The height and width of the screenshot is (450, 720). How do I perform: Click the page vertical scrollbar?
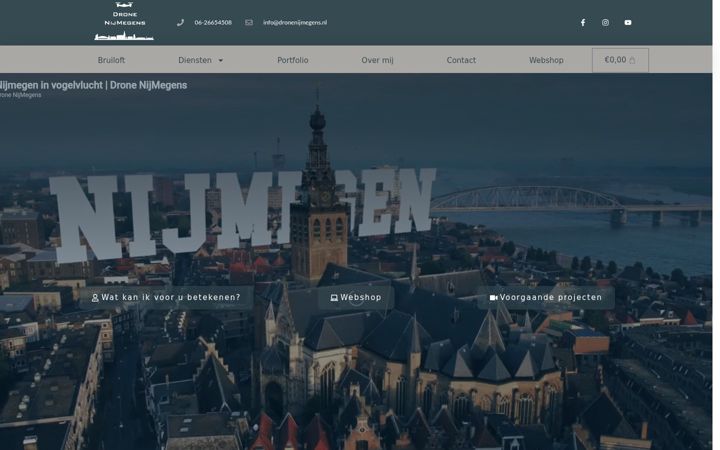pos(716,225)
